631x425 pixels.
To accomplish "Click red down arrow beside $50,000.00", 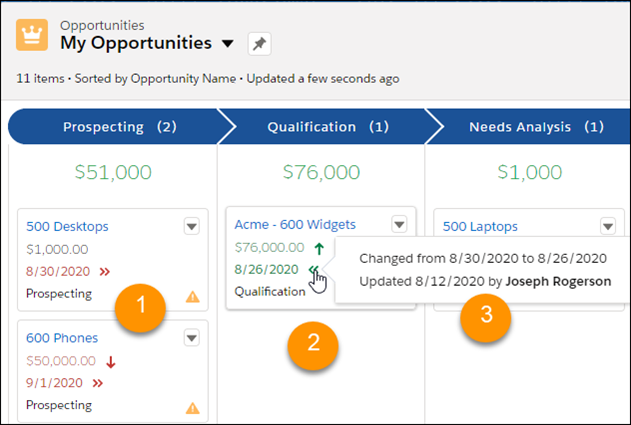I will click(111, 361).
